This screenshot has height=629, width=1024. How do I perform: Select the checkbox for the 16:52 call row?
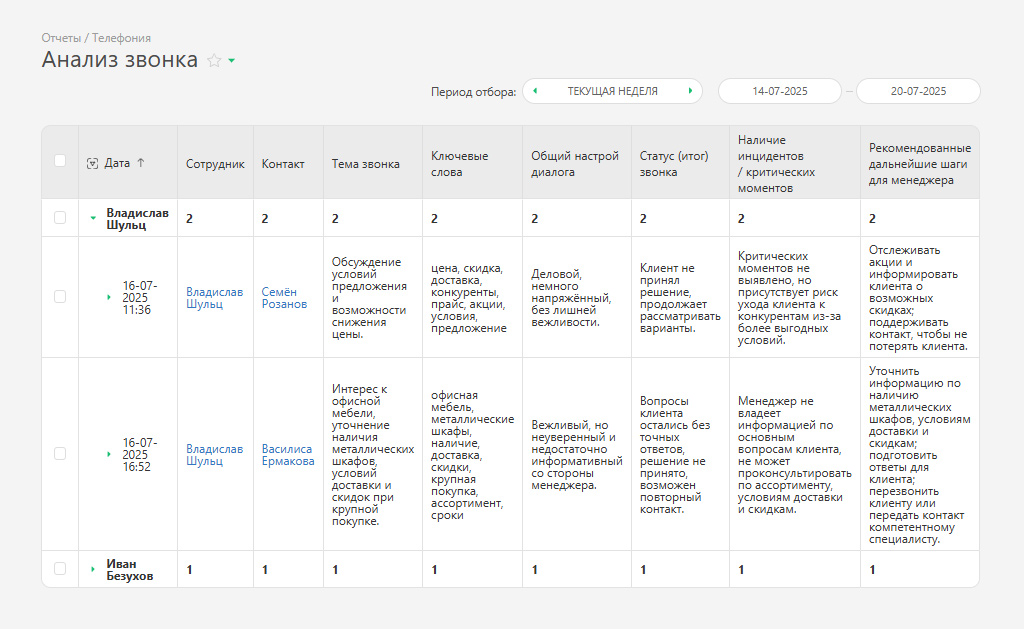pyautogui.click(x=60, y=453)
